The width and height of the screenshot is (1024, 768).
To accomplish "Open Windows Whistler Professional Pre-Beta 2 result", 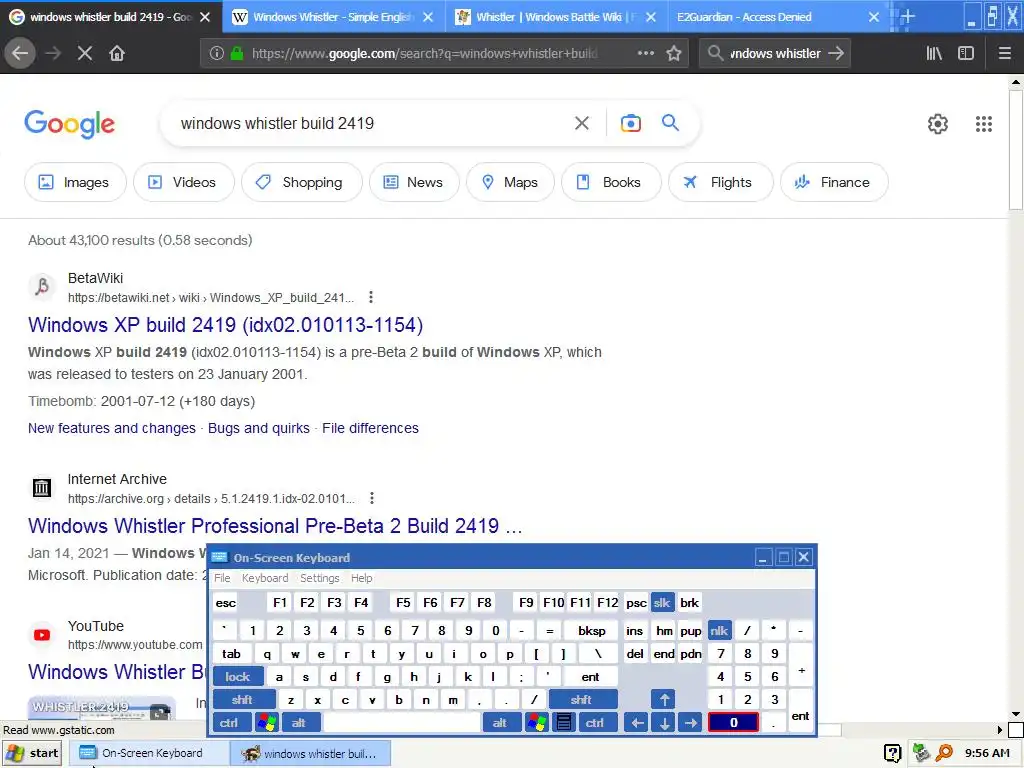I will tap(275, 526).
